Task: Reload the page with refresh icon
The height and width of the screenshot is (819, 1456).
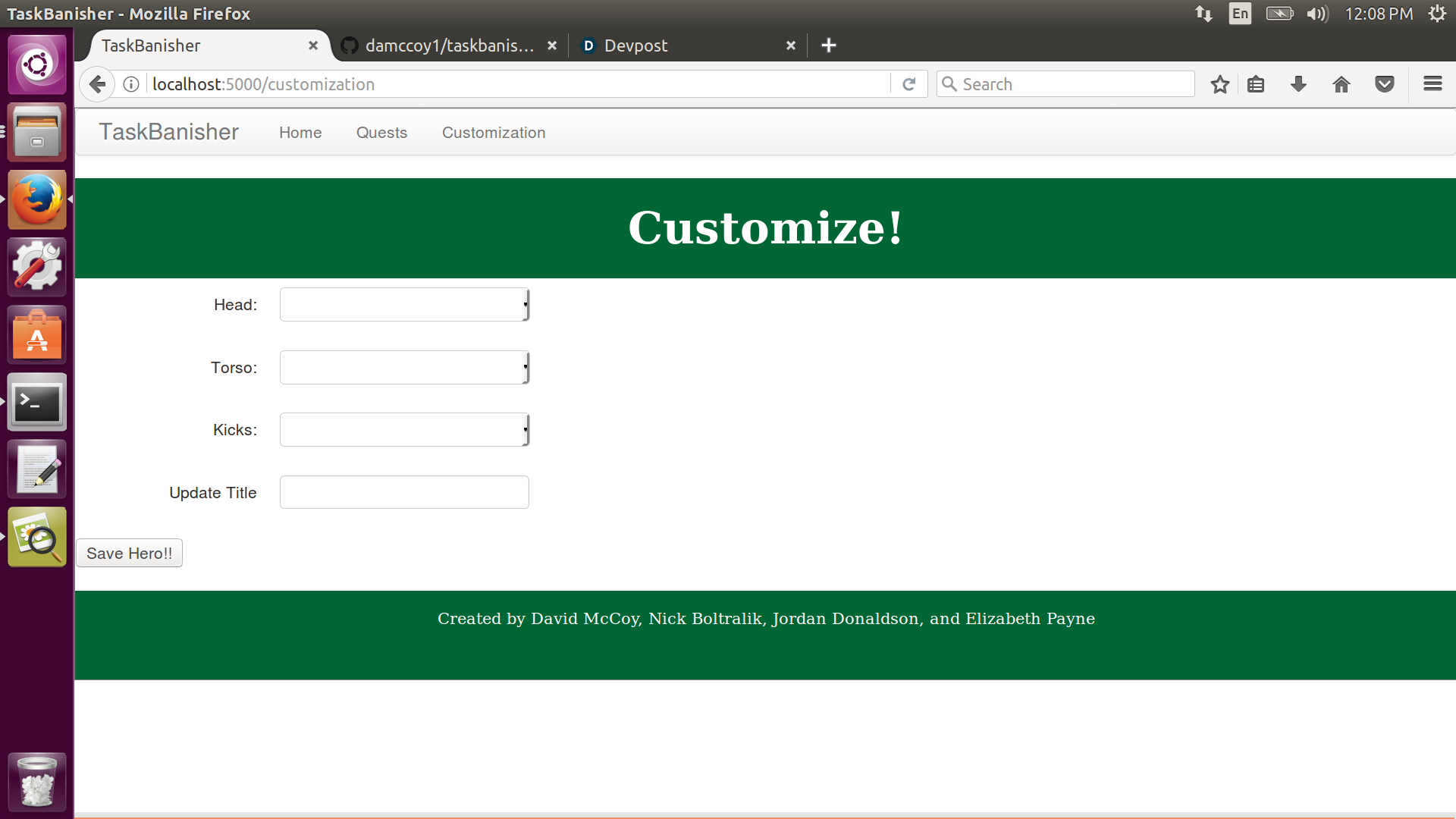Action: click(908, 84)
